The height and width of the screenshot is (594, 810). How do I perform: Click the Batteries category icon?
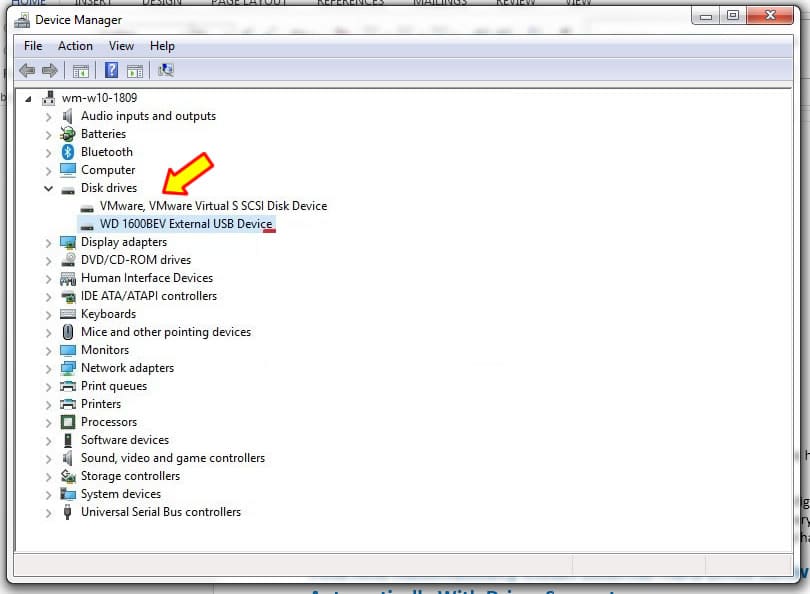[68, 134]
